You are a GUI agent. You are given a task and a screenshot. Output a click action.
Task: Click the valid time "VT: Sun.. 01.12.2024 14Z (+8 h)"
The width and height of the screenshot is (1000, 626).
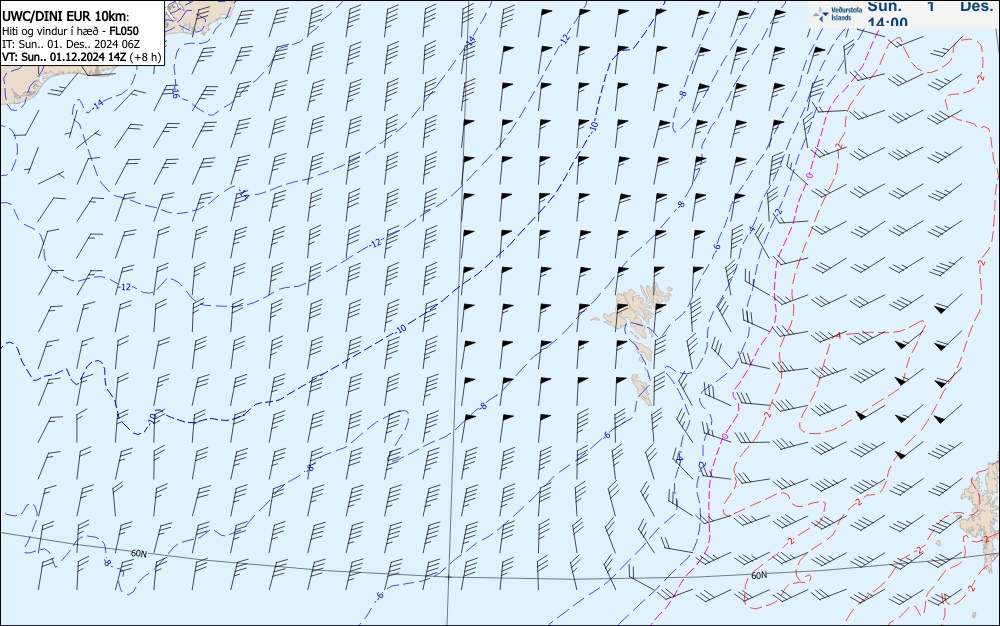tap(81, 57)
